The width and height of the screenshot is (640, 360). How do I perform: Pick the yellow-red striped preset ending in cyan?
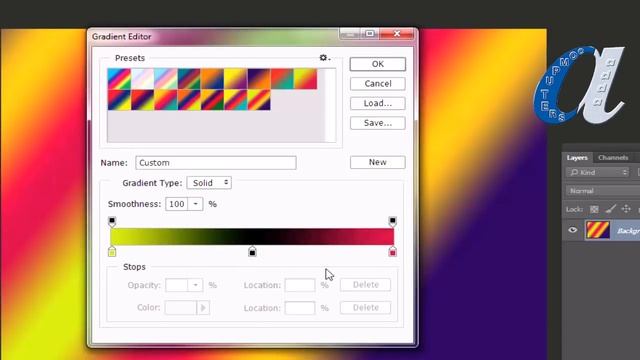pyautogui.click(x=236, y=100)
